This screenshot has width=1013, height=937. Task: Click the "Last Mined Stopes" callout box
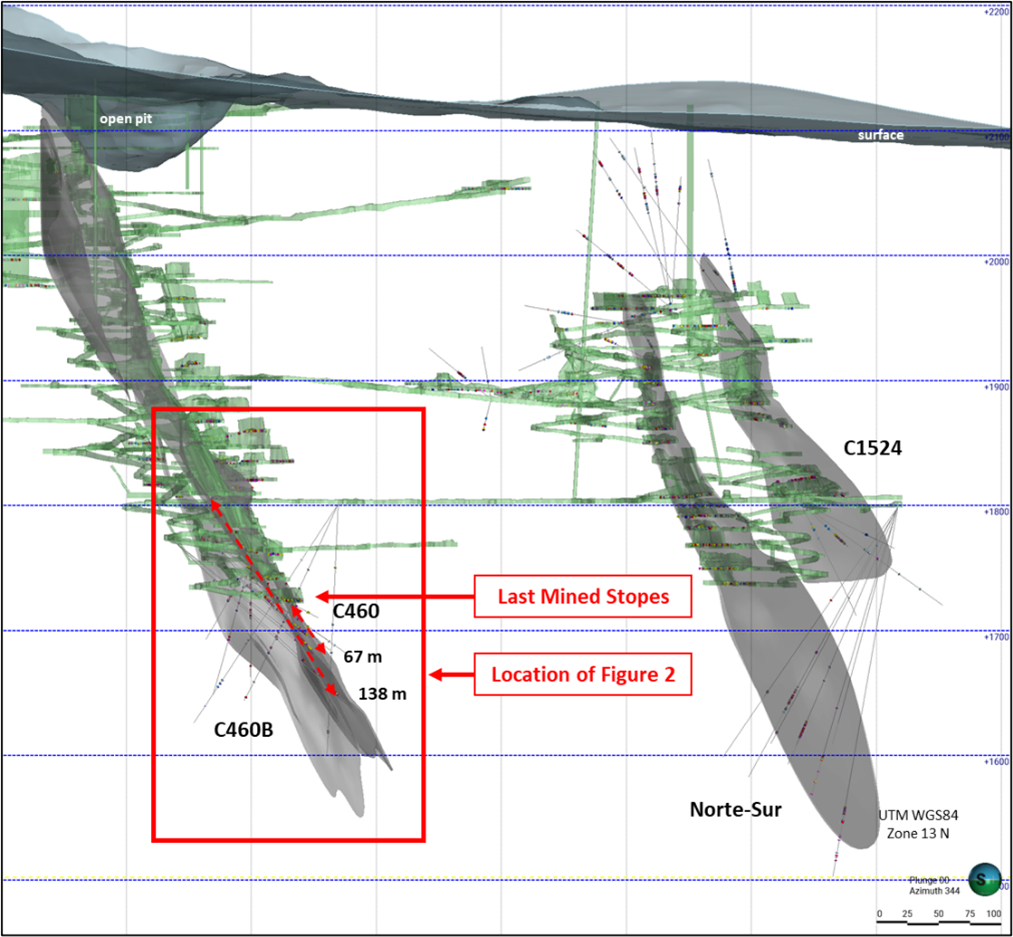pyautogui.click(x=584, y=597)
